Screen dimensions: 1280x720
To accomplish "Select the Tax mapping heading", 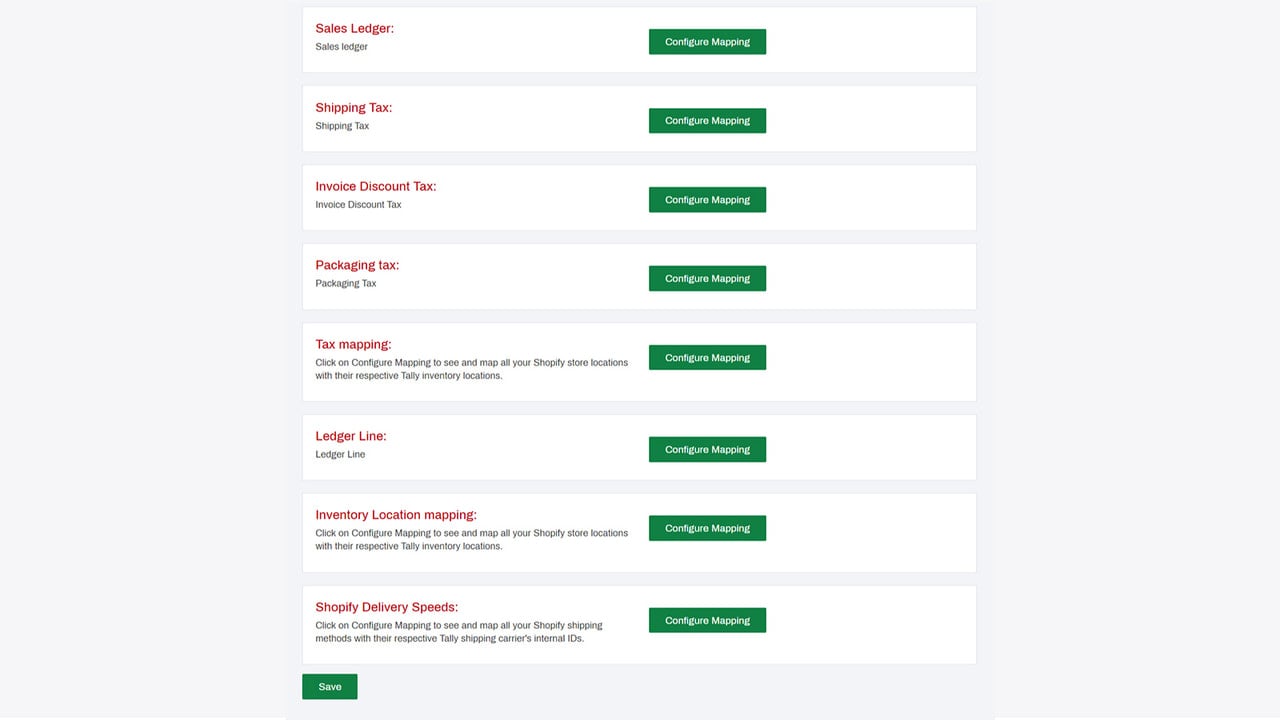I will pyautogui.click(x=354, y=344).
